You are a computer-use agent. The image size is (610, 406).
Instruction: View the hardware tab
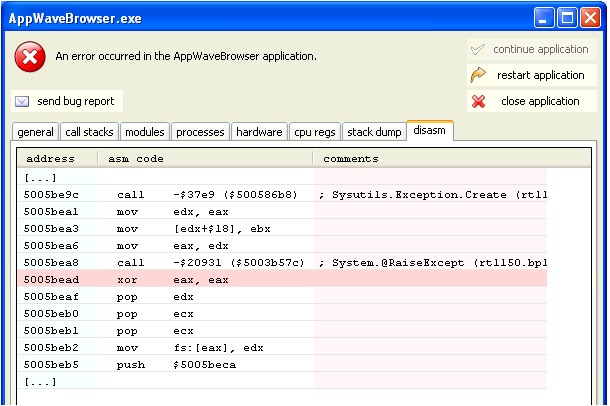tap(259, 132)
